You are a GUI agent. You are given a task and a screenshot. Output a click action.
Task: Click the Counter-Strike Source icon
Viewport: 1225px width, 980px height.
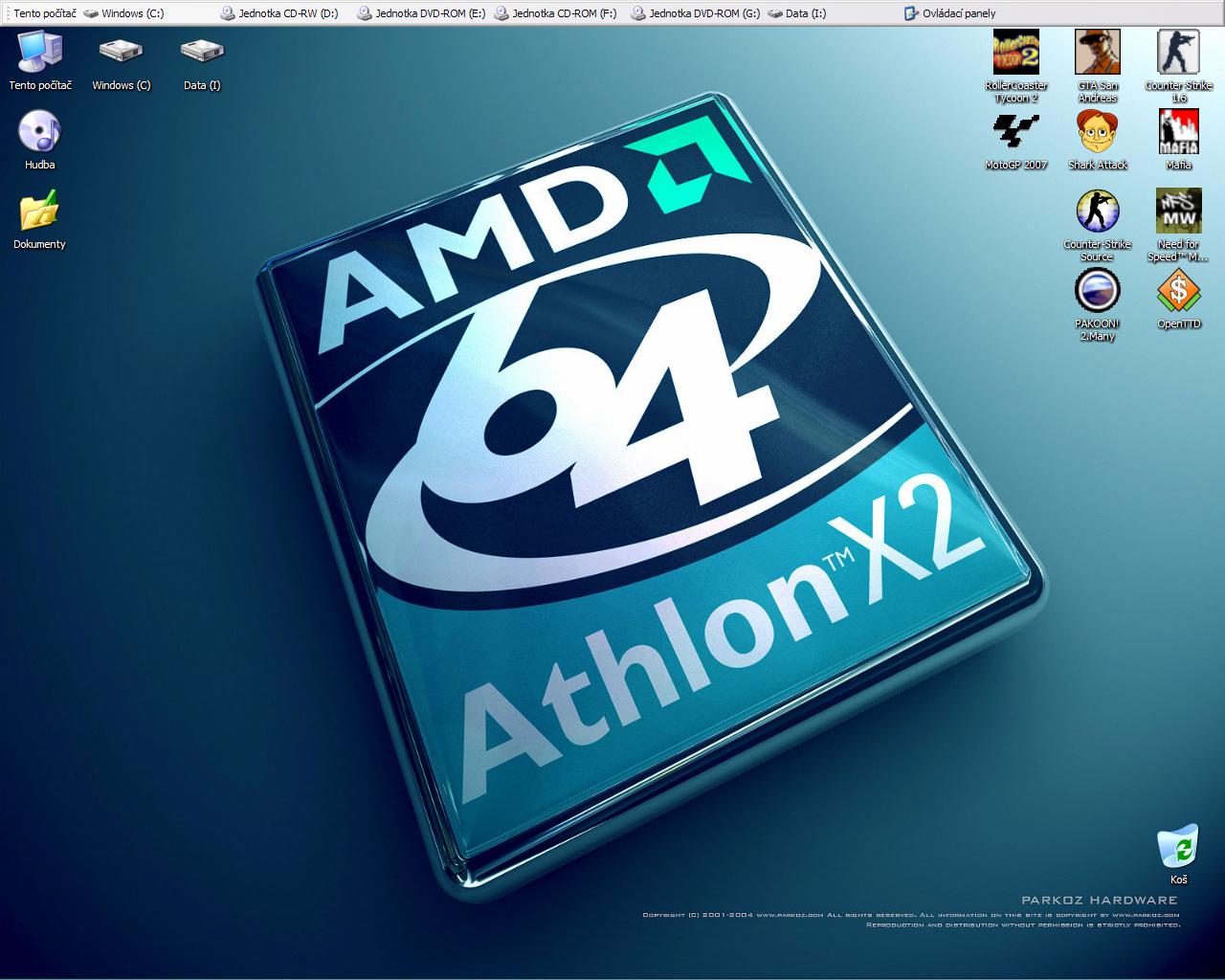pyautogui.click(x=1097, y=212)
